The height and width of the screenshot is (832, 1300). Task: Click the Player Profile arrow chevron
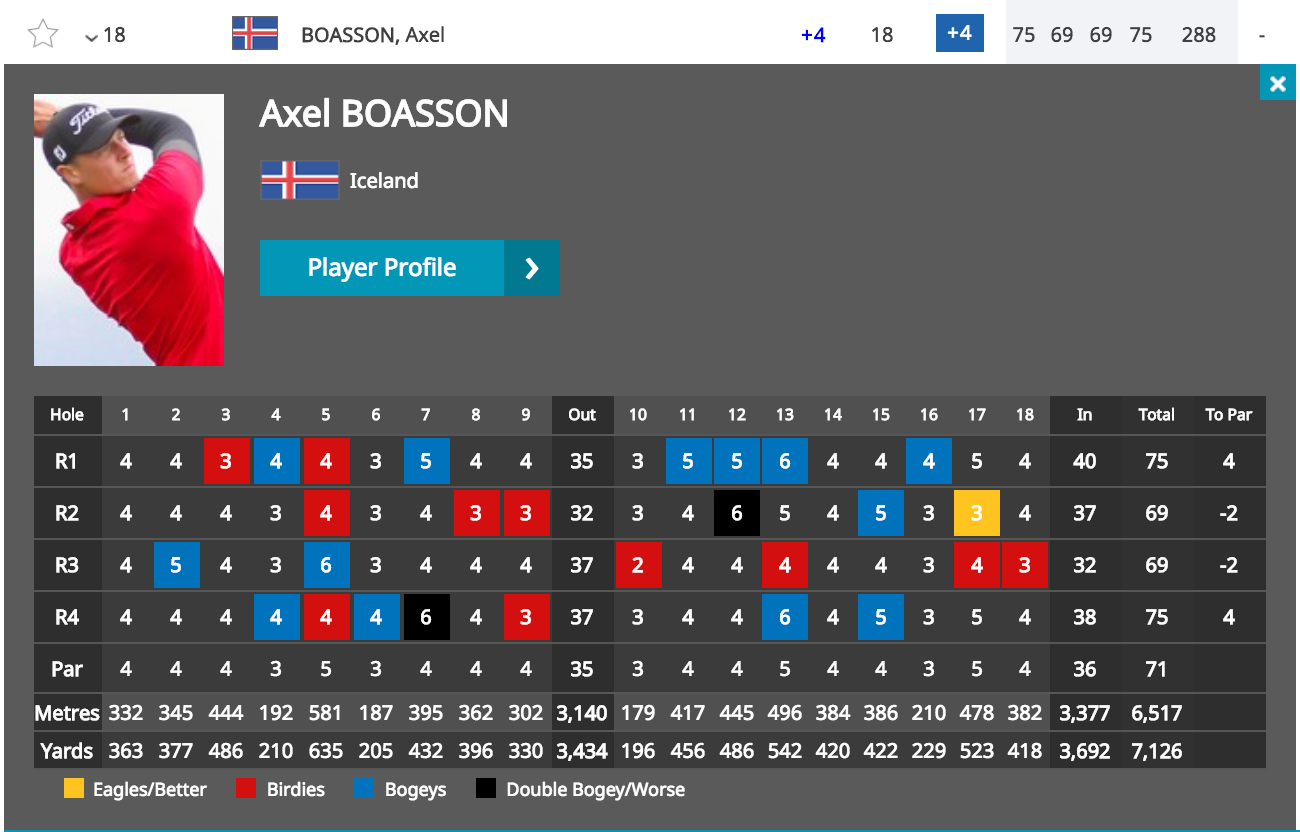click(x=532, y=268)
